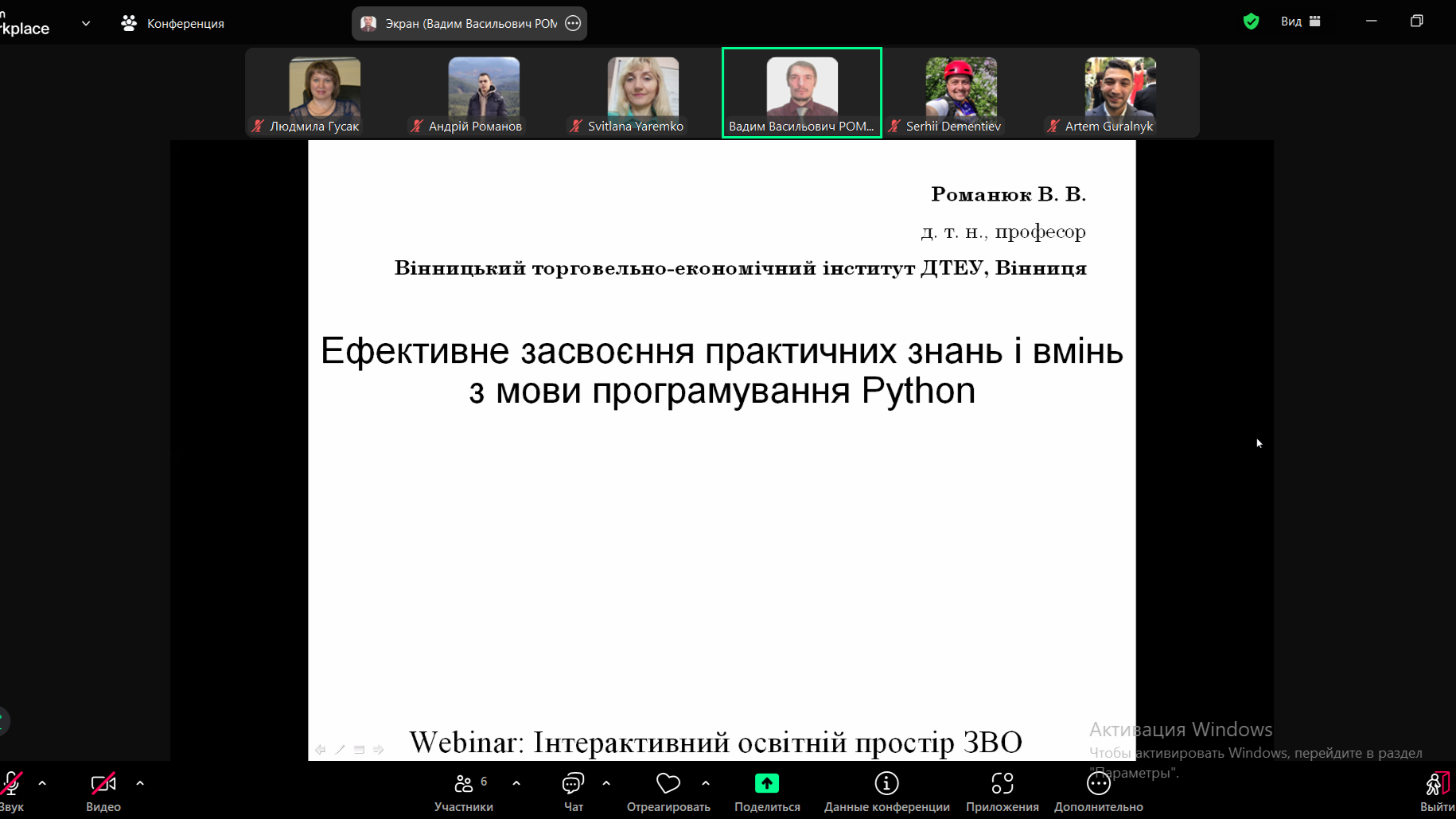Click the green encryption shield icon

click(x=1251, y=21)
